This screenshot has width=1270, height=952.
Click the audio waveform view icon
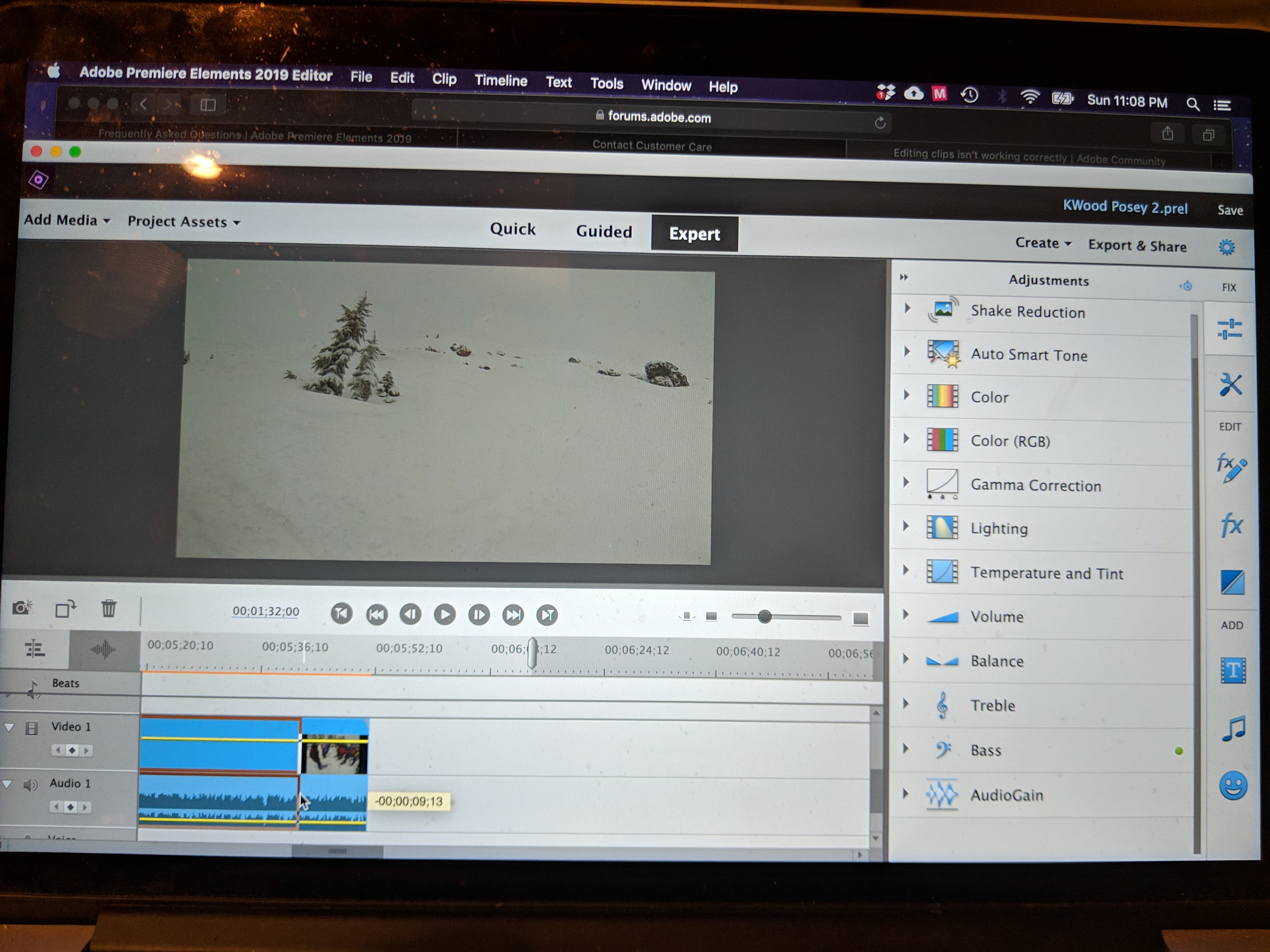click(x=103, y=649)
